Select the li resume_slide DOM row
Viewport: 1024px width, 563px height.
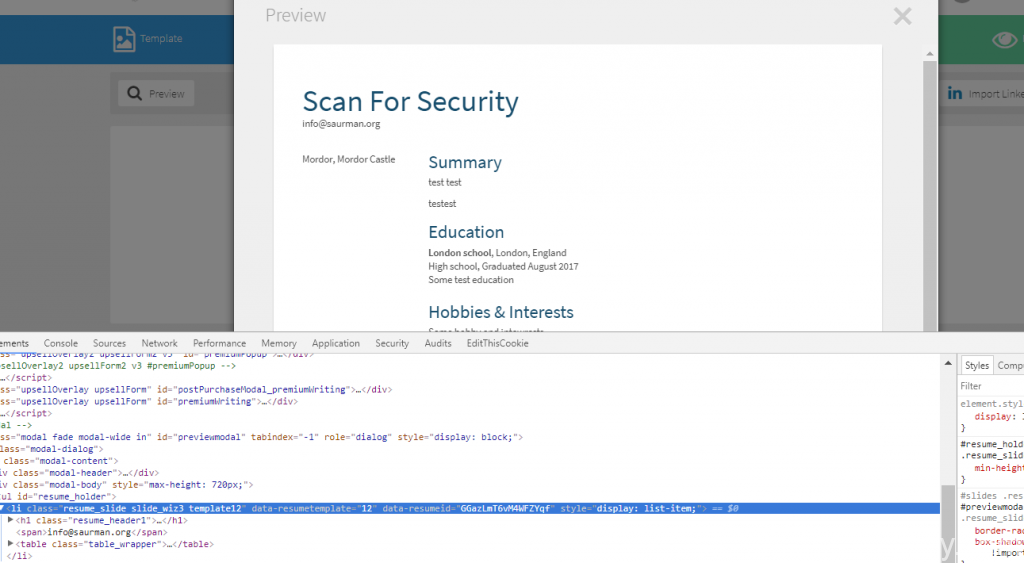coord(470,508)
